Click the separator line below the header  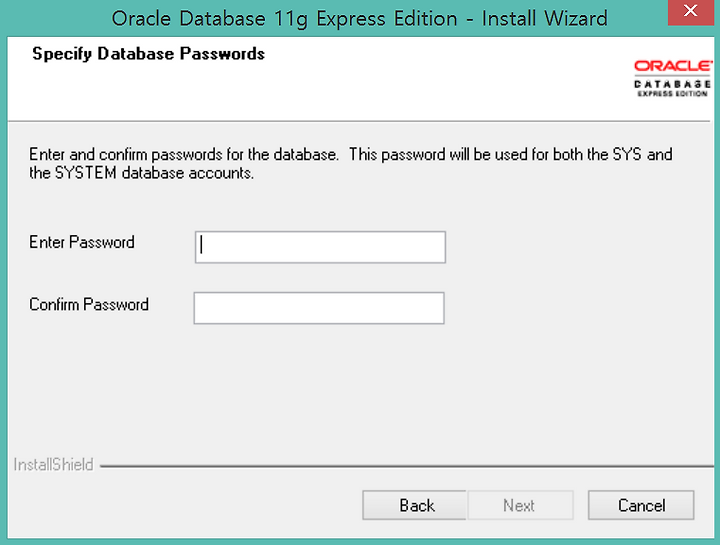tap(359, 121)
